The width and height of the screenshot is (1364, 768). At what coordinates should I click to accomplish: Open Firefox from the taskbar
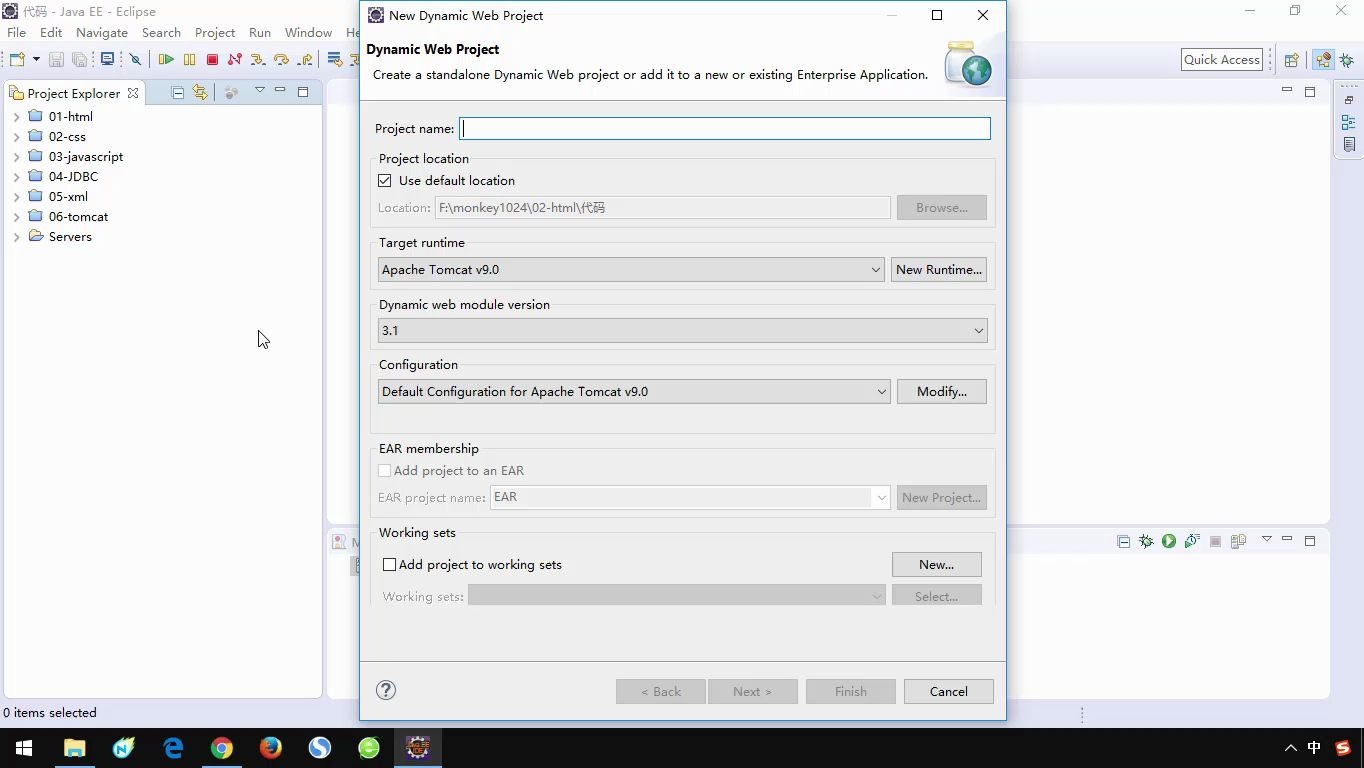click(x=271, y=748)
